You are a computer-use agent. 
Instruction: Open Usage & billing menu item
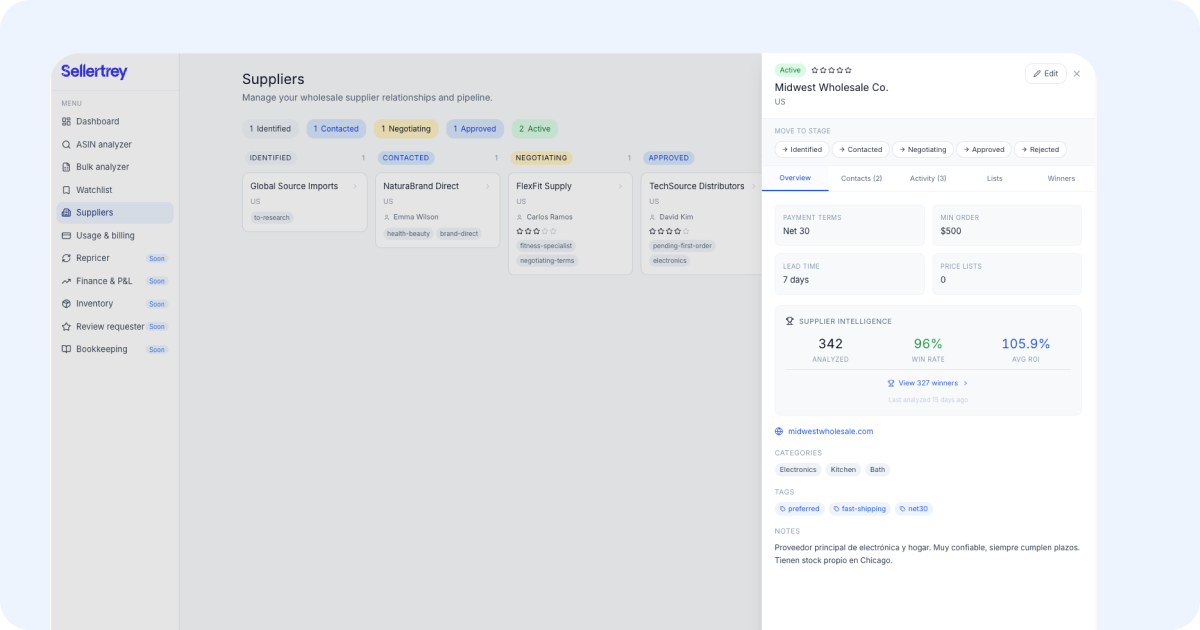coord(115,235)
